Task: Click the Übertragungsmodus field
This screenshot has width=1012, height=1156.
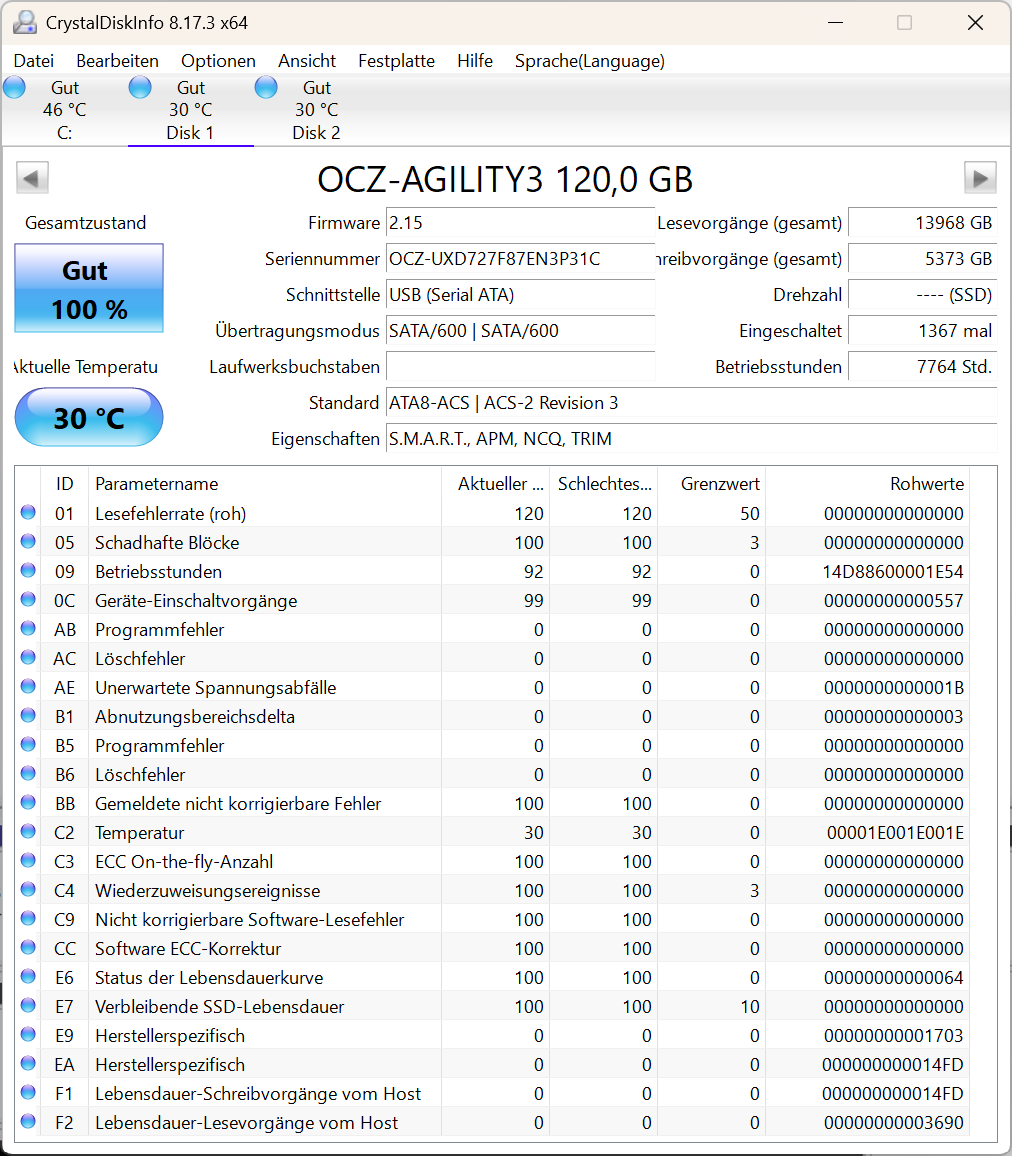Action: [520, 331]
